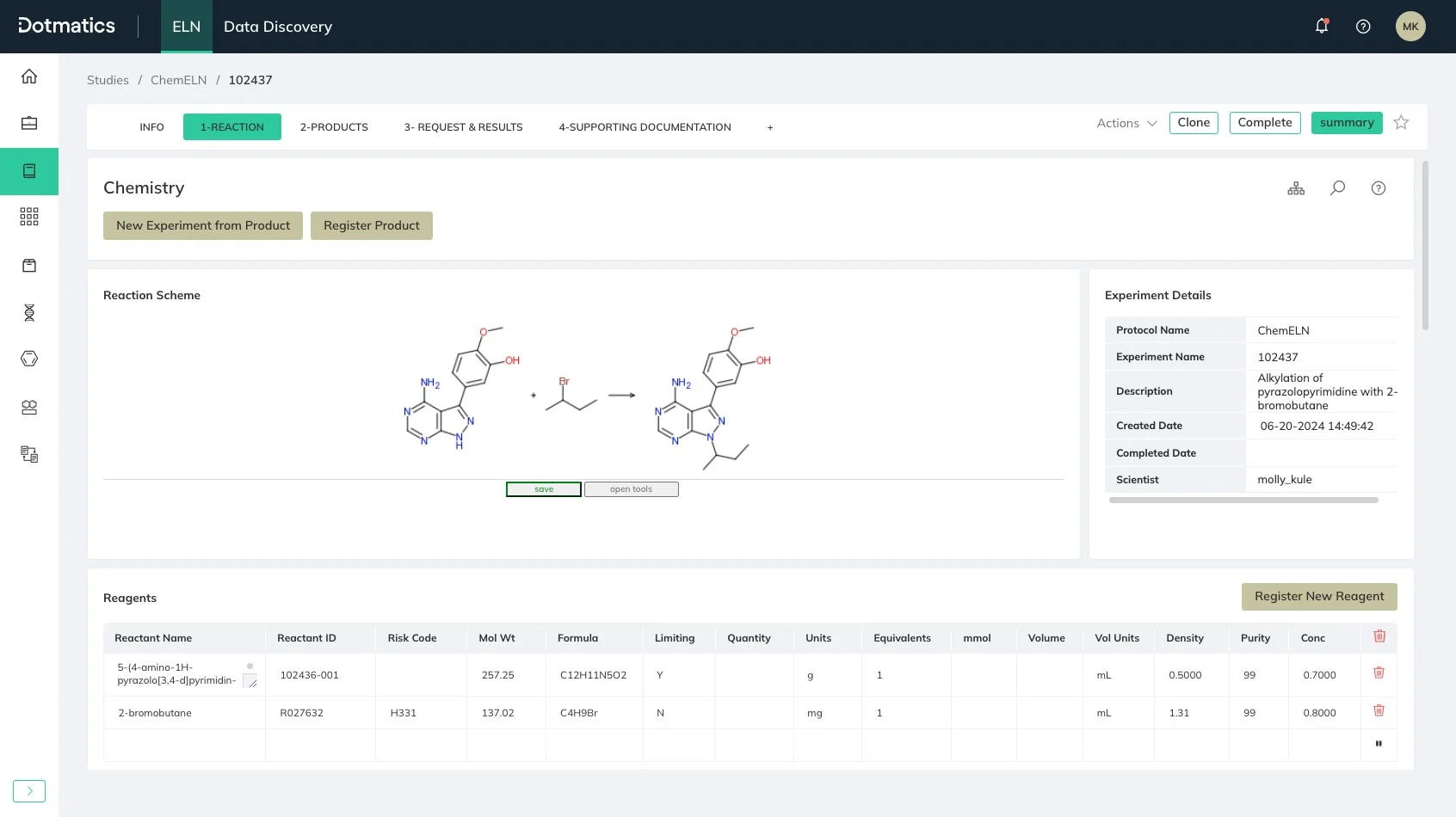Click the help question mark in the top bar
This screenshot has width=1456, height=817.
tap(1363, 27)
